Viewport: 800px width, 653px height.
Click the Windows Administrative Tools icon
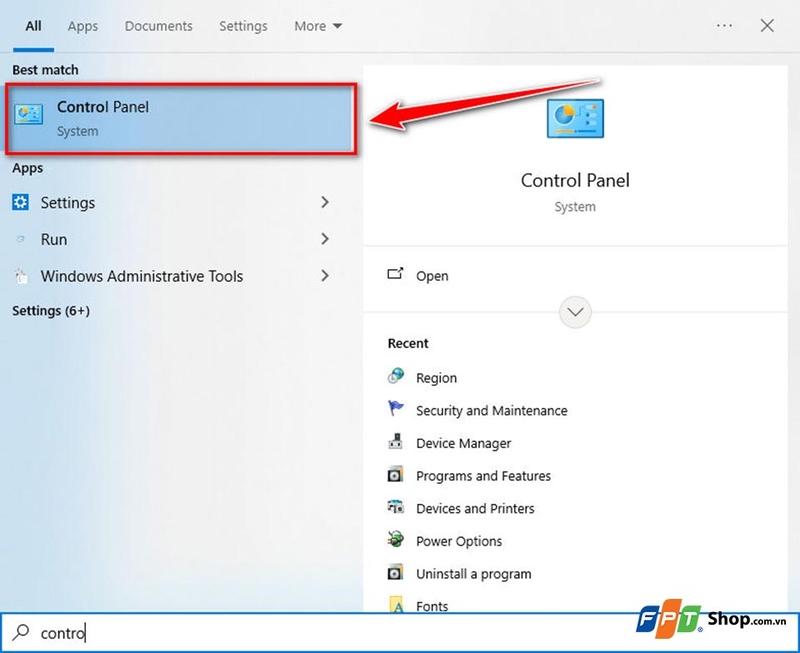pyautogui.click(x=20, y=276)
